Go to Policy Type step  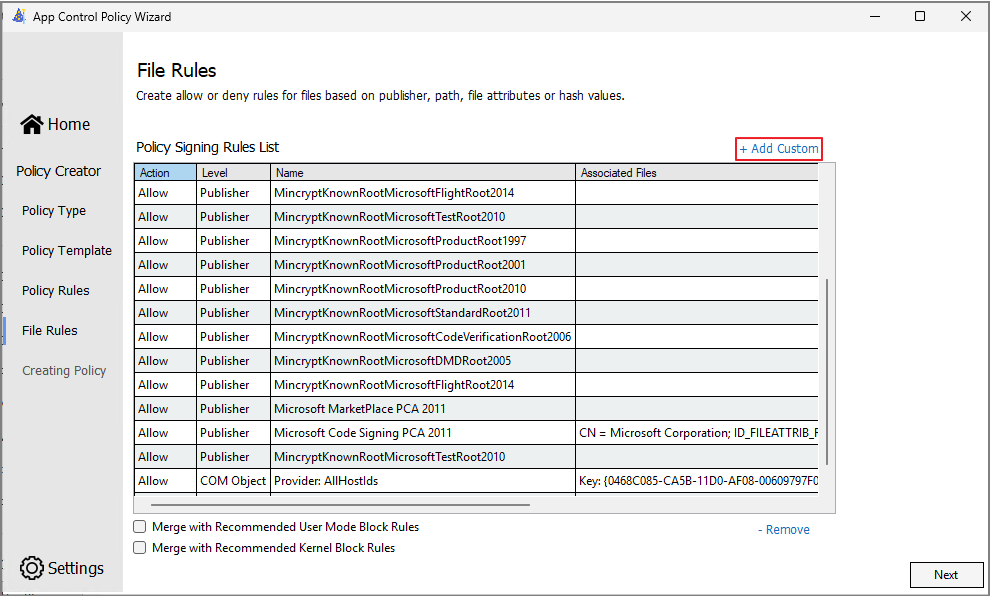54,211
